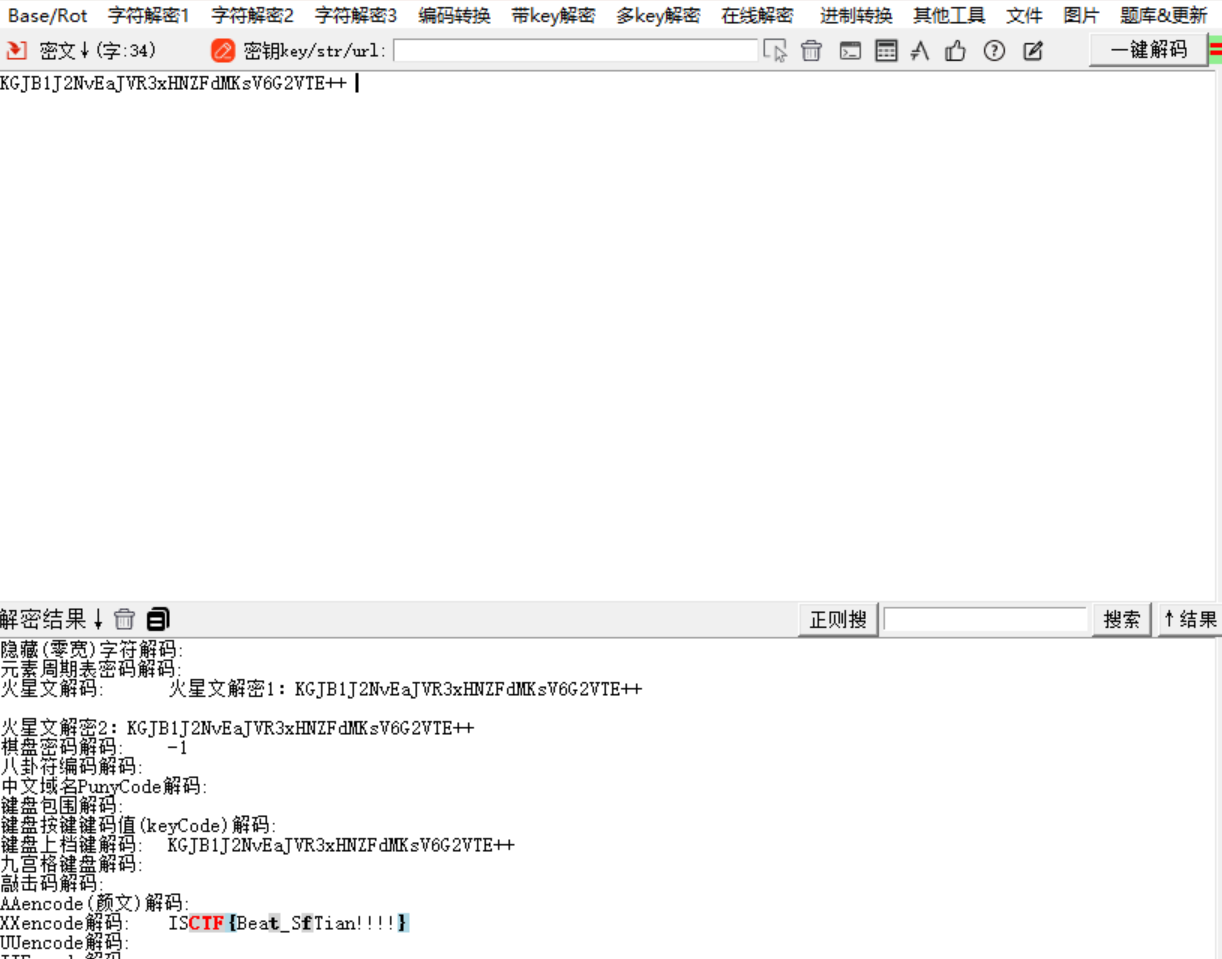Click the UUencode解码 line
Image resolution: width=1222 pixels, height=959 pixels.
tap(65, 942)
